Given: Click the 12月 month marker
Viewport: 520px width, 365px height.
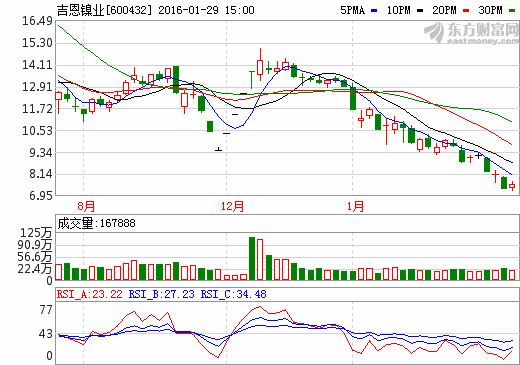Looking at the screenshot, I should click(232, 206).
